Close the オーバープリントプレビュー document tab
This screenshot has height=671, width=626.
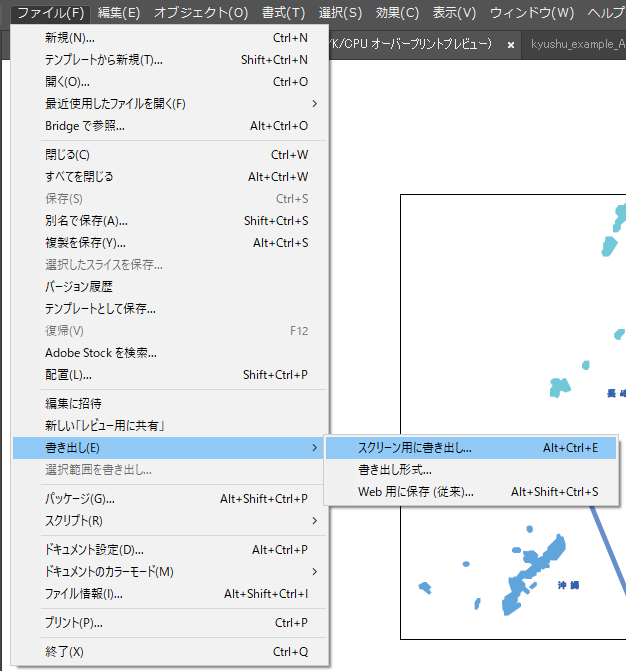tap(511, 46)
